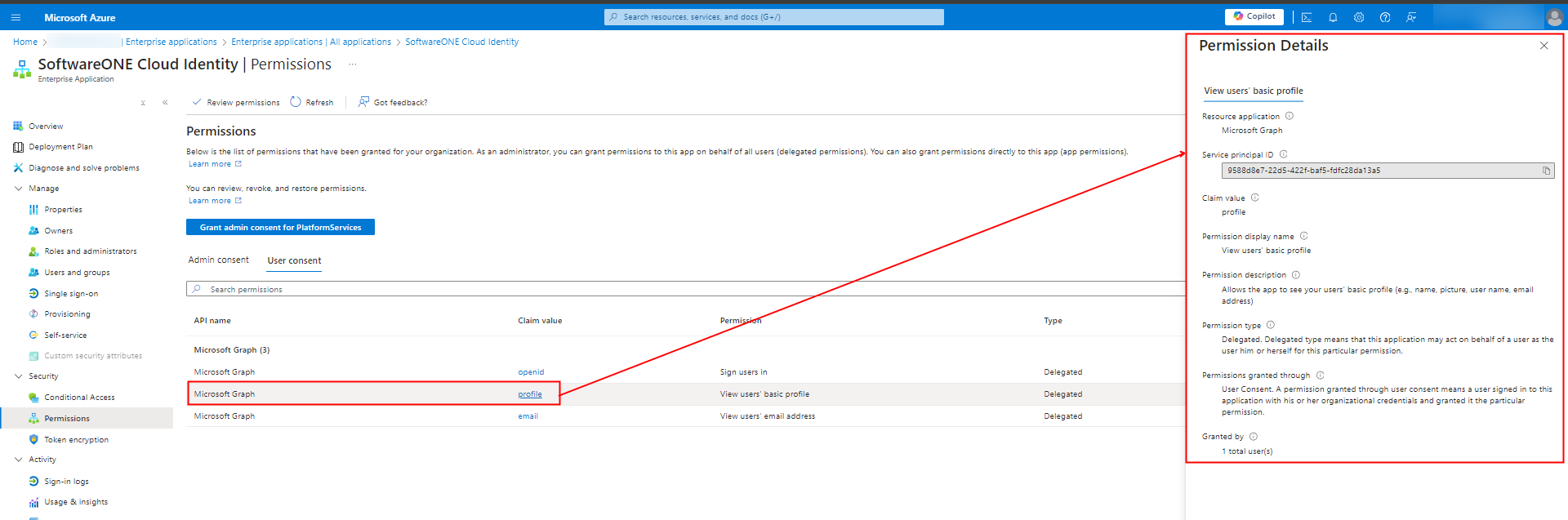Click Grant admin consent for PlatformServices

pos(280,227)
